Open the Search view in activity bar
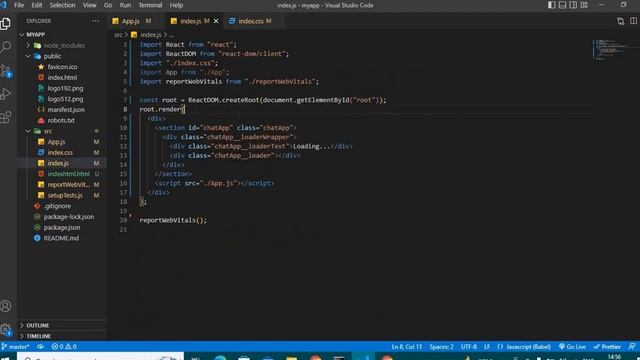The height and width of the screenshot is (360, 640). tap(6, 47)
